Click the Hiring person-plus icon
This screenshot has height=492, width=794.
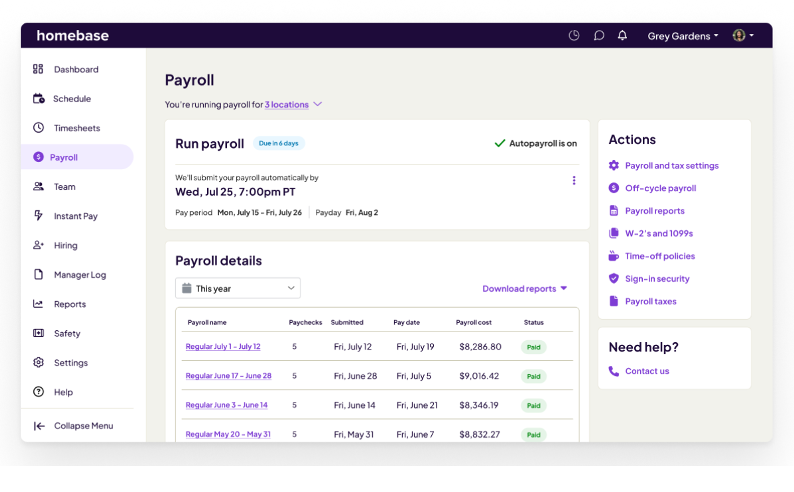38,245
